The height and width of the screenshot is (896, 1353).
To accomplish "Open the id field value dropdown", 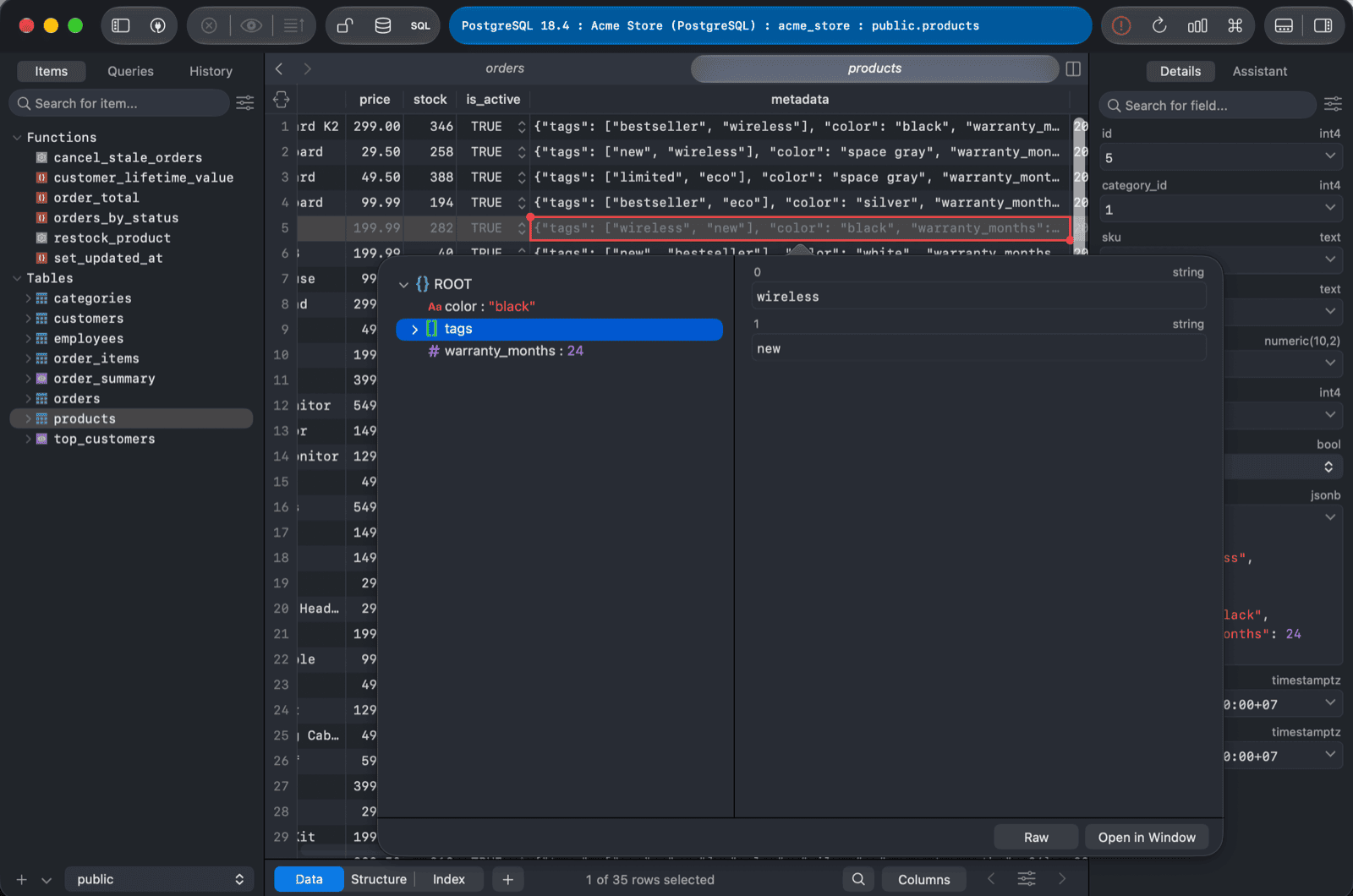I will [x=1330, y=156].
